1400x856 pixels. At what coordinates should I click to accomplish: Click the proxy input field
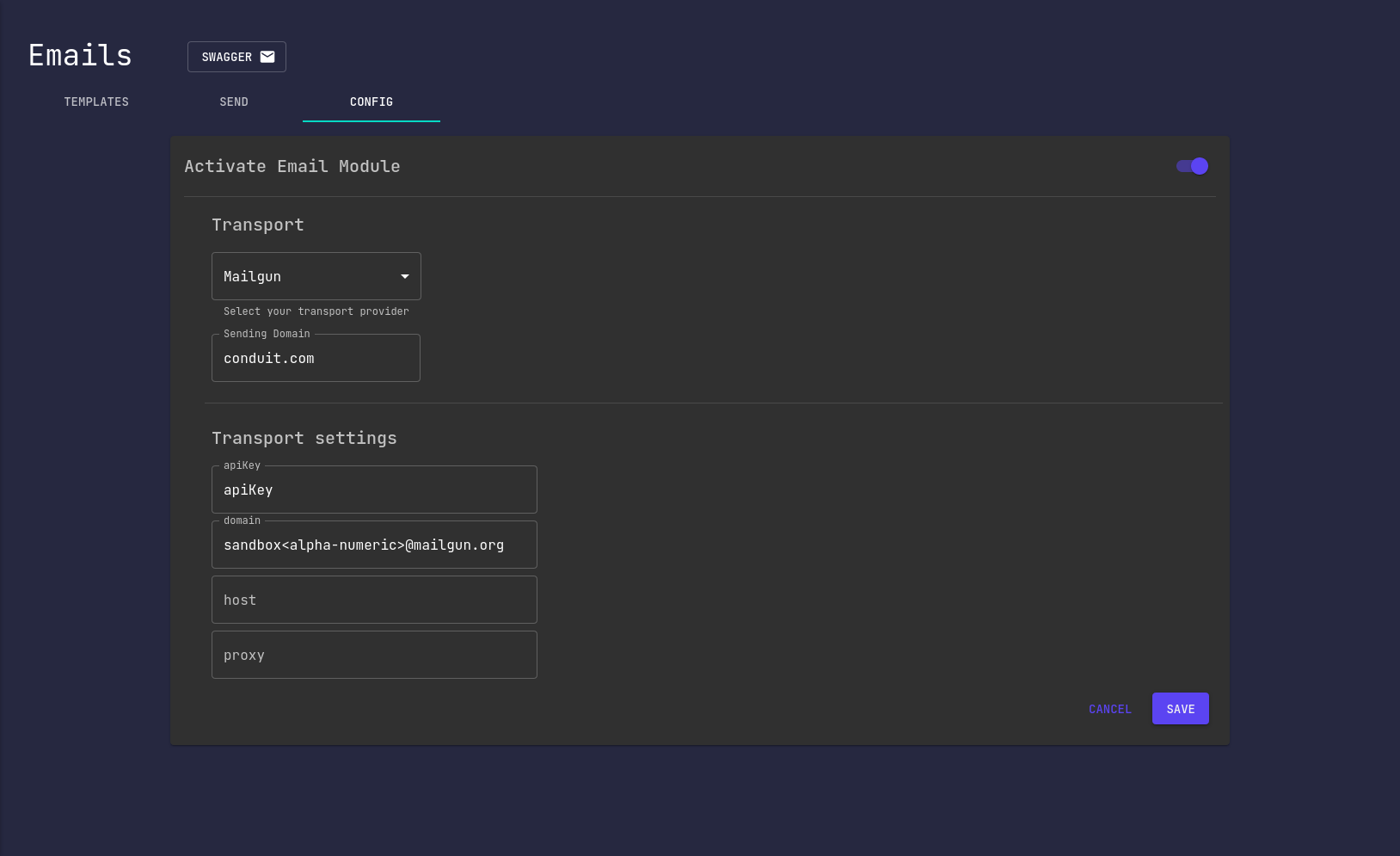[x=374, y=655]
